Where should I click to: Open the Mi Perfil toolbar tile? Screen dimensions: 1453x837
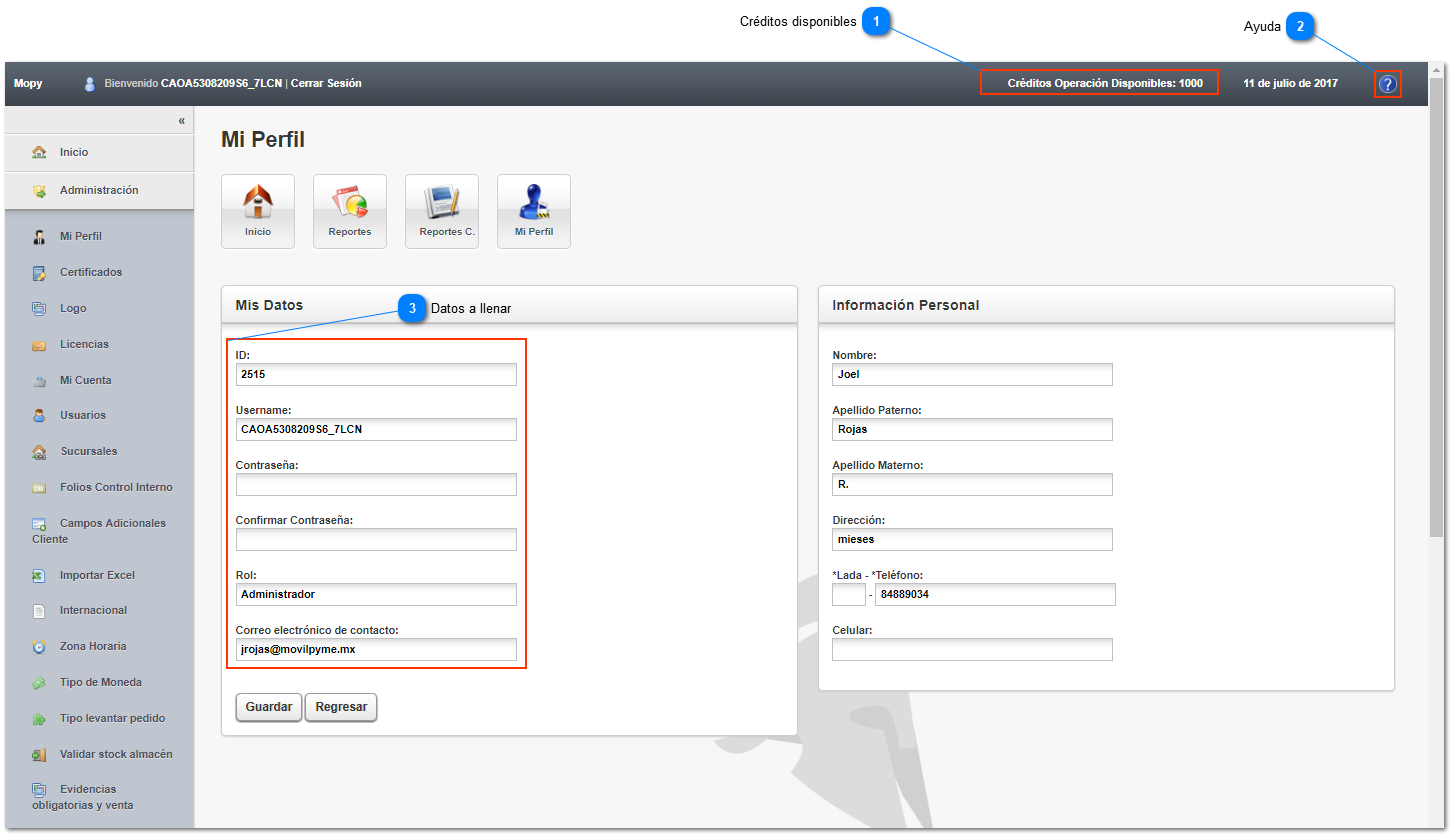pyautogui.click(x=534, y=211)
